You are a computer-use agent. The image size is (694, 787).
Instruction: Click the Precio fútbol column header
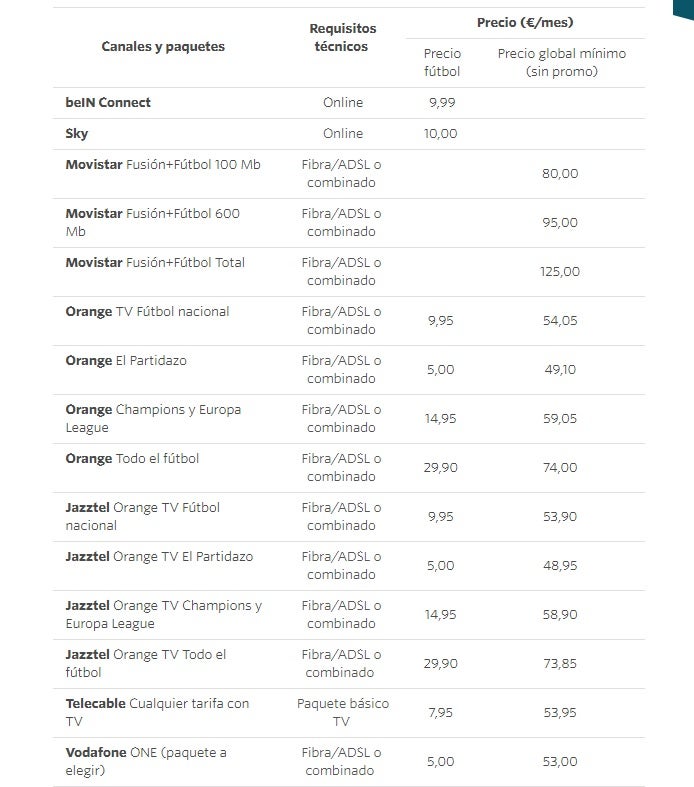442,62
